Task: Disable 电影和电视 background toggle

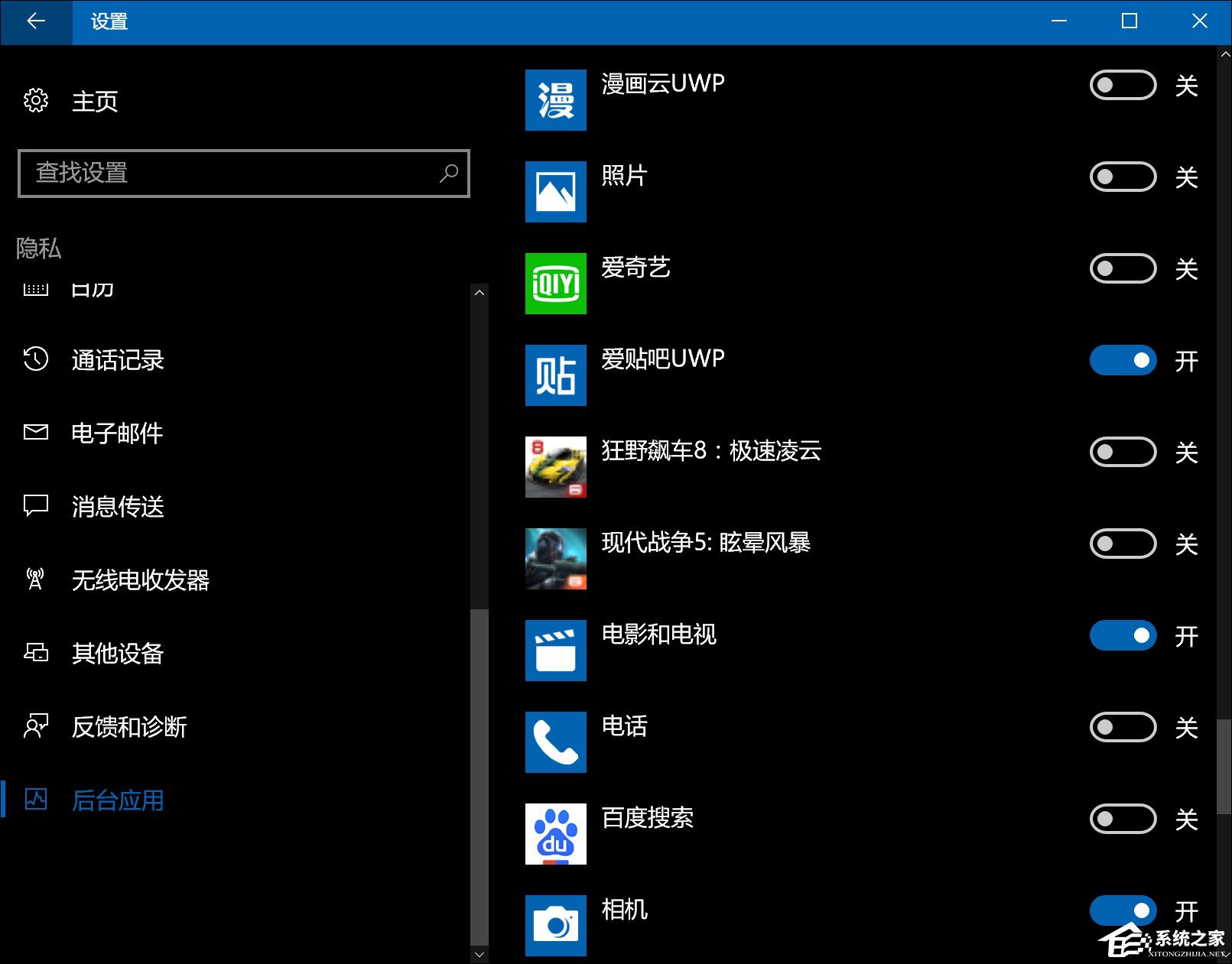Action: point(1122,635)
